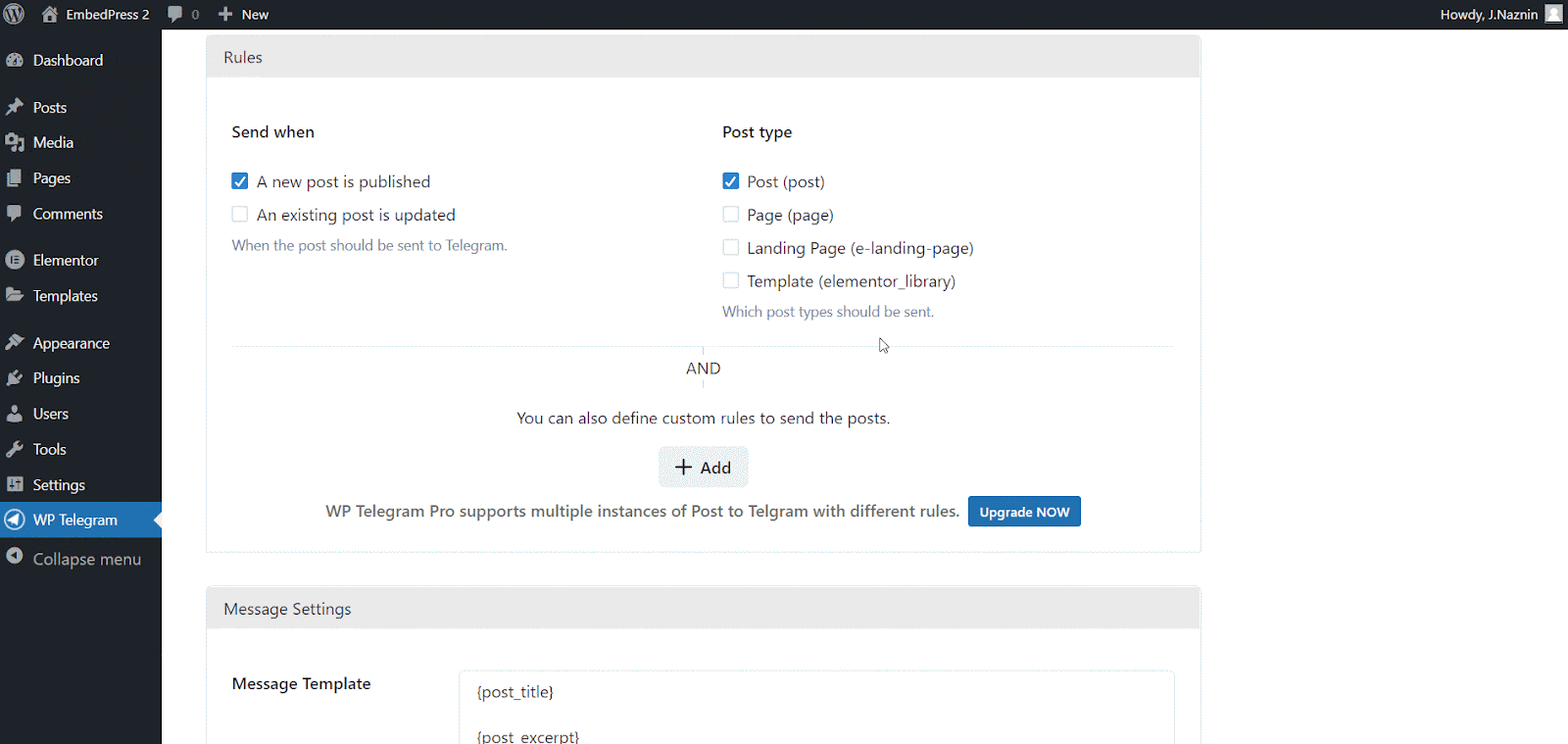
Task: Click the user avatar in admin bar
Action: 1553,14
